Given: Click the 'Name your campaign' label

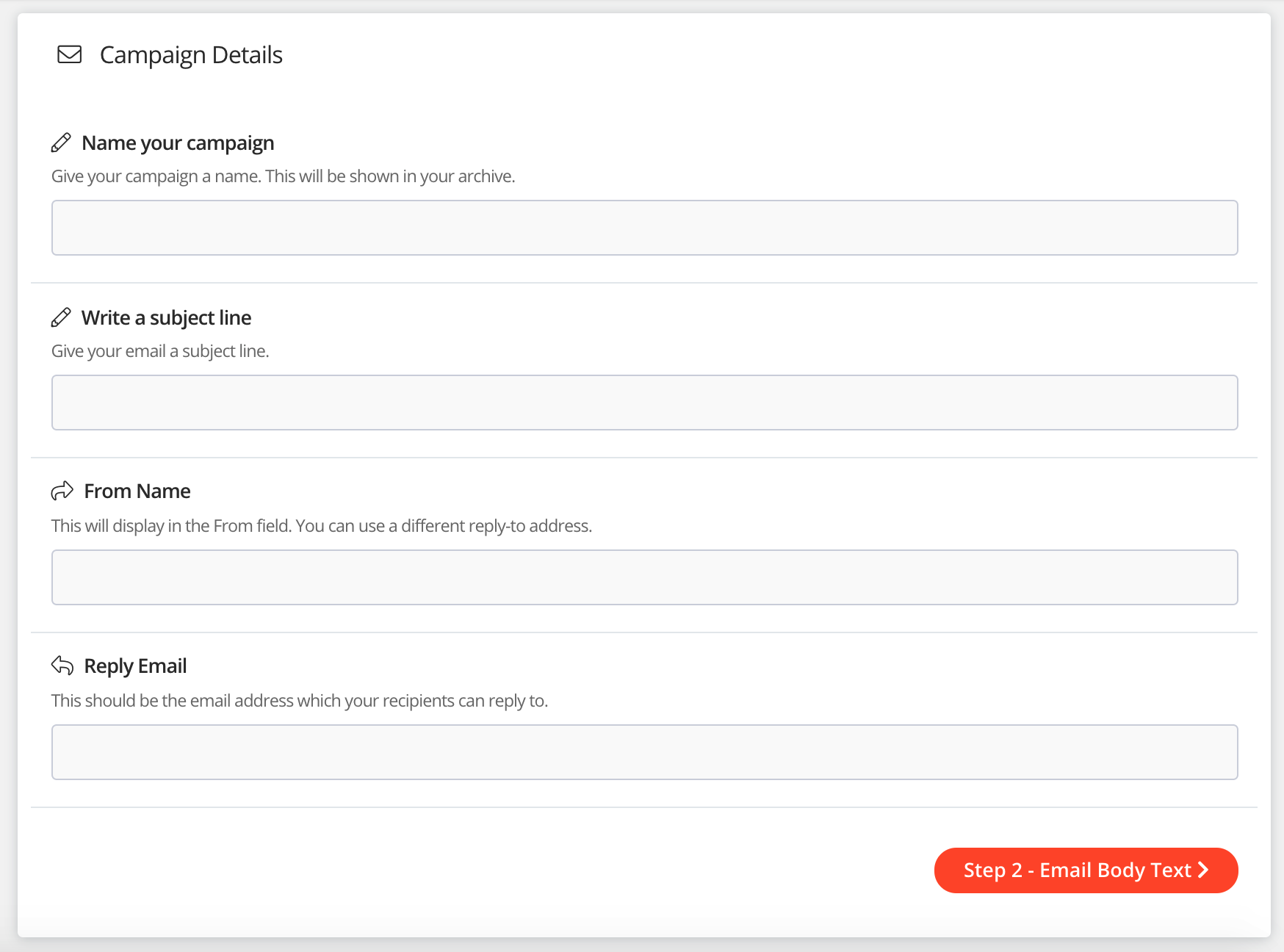Looking at the screenshot, I should coord(178,143).
